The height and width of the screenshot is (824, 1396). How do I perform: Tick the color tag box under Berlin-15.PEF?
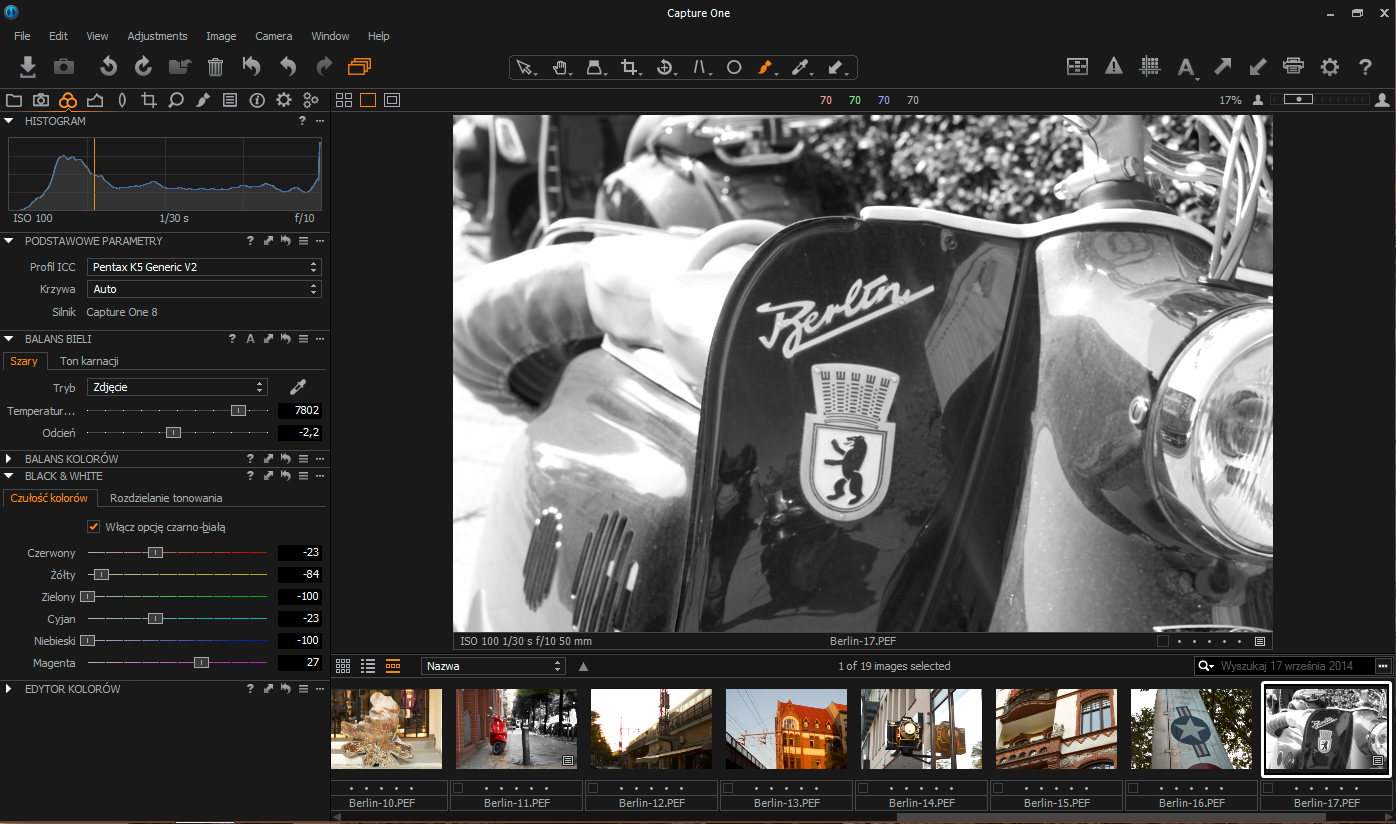(997, 788)
